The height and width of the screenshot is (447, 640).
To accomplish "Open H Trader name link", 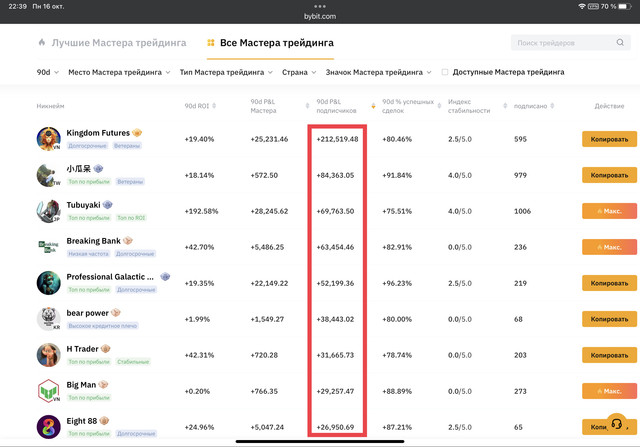I will coord(82,349).
